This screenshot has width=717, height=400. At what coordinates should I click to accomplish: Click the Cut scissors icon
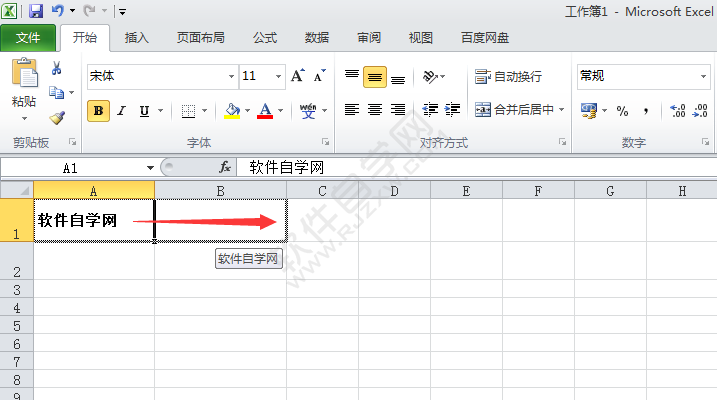(57, 69)
